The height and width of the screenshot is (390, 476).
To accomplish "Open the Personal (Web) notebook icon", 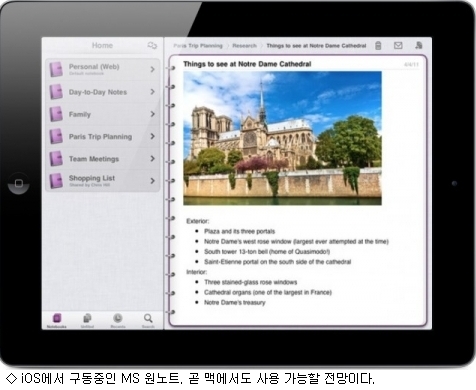I will click(56, 70).
